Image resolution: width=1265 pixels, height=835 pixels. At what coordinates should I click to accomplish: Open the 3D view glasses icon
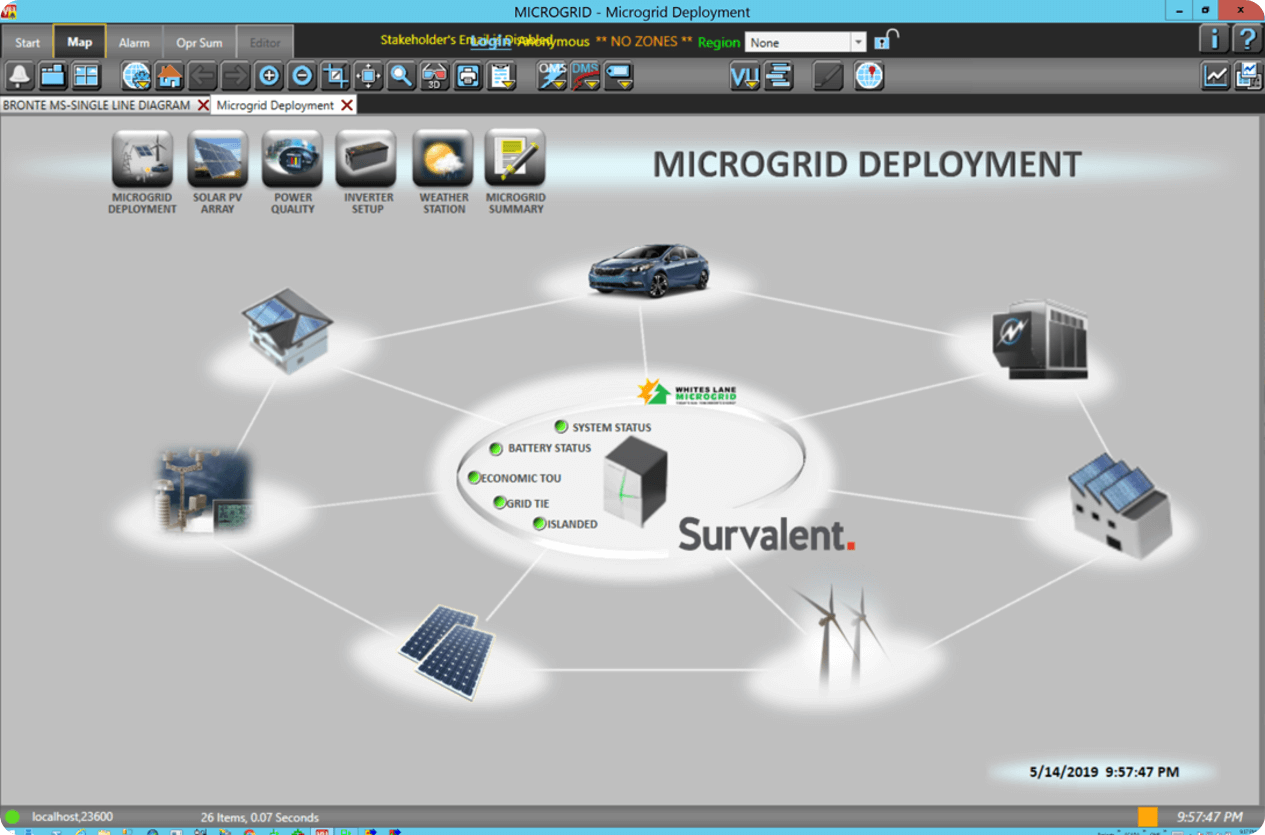(x=434, y=76)
